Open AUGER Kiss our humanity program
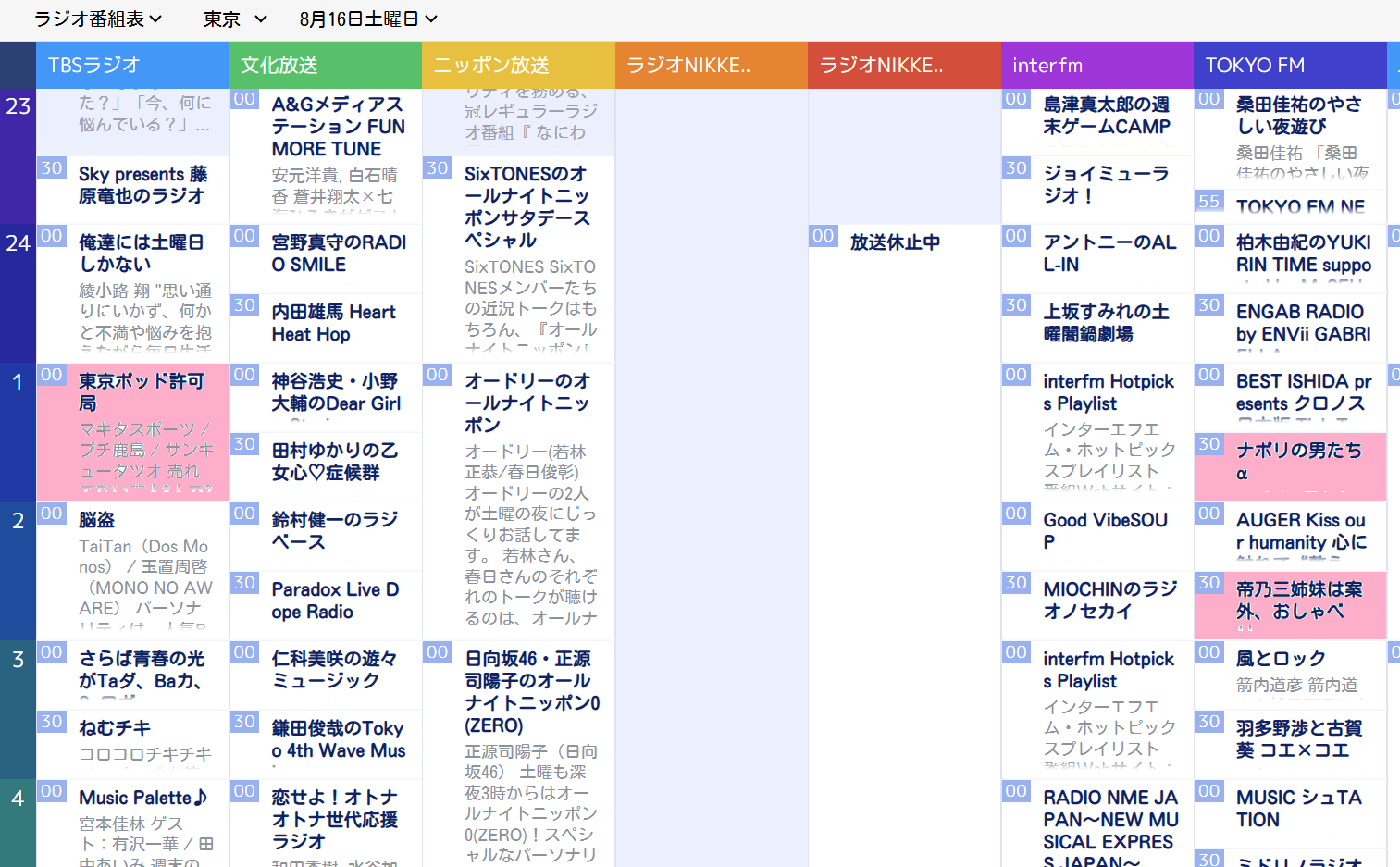 [1290, 537]
